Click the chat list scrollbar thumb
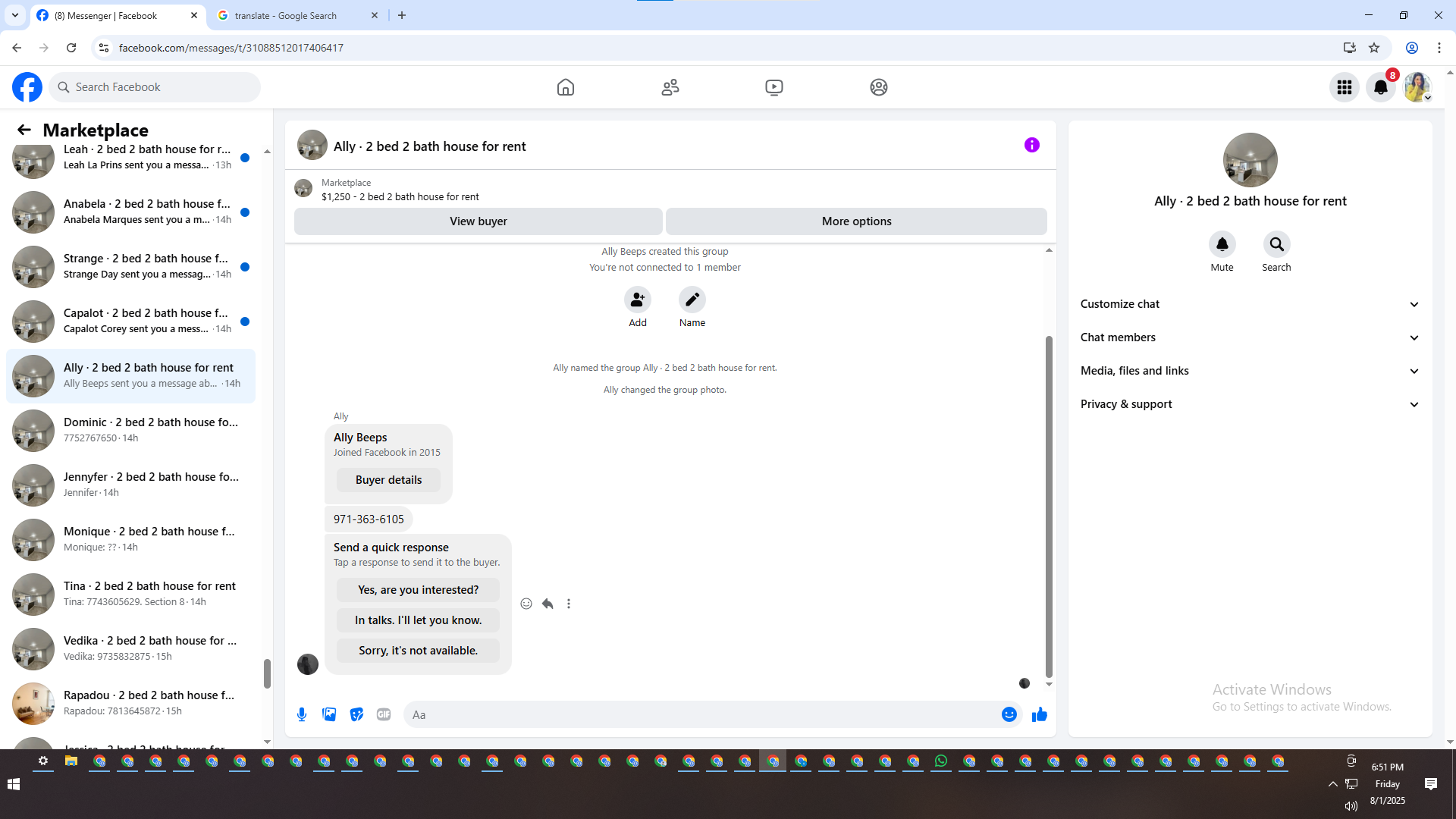The height and width of the screenshot is (819, 1456). click(267, 673)
